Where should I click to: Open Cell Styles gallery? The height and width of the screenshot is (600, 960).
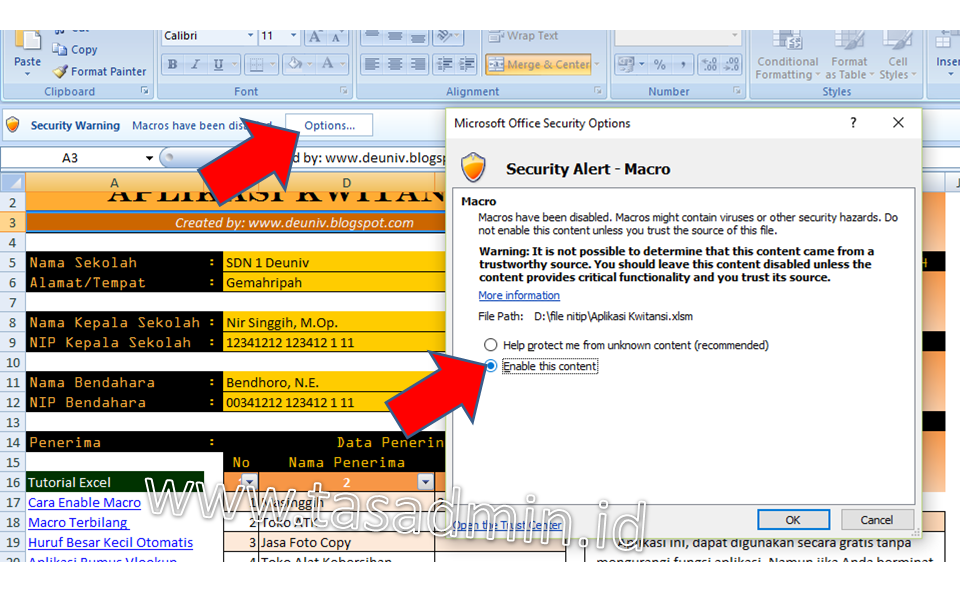pyautogui.click(x=898, y=56)
